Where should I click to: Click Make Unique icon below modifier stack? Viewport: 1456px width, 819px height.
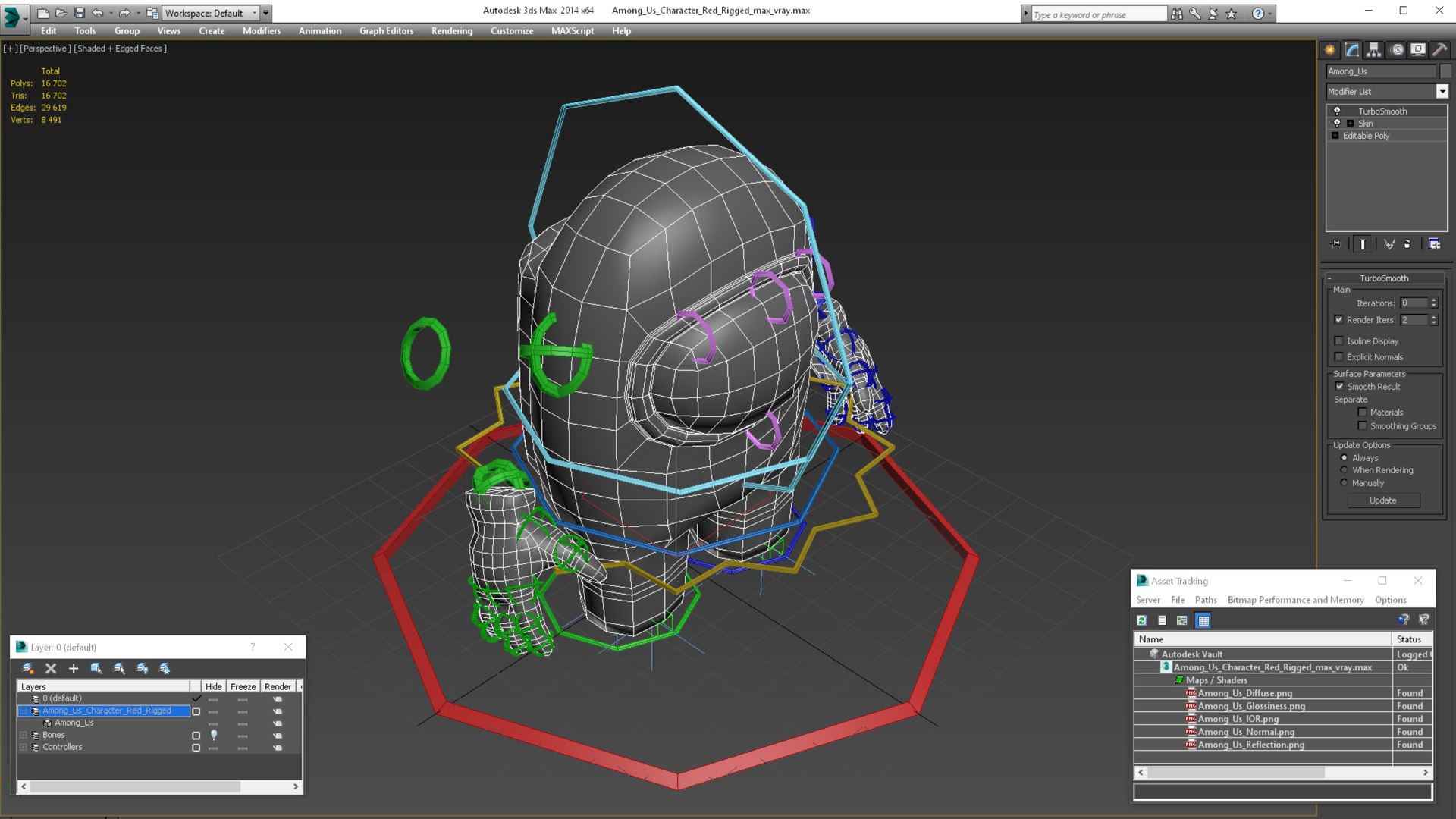tap(1389, 244)
